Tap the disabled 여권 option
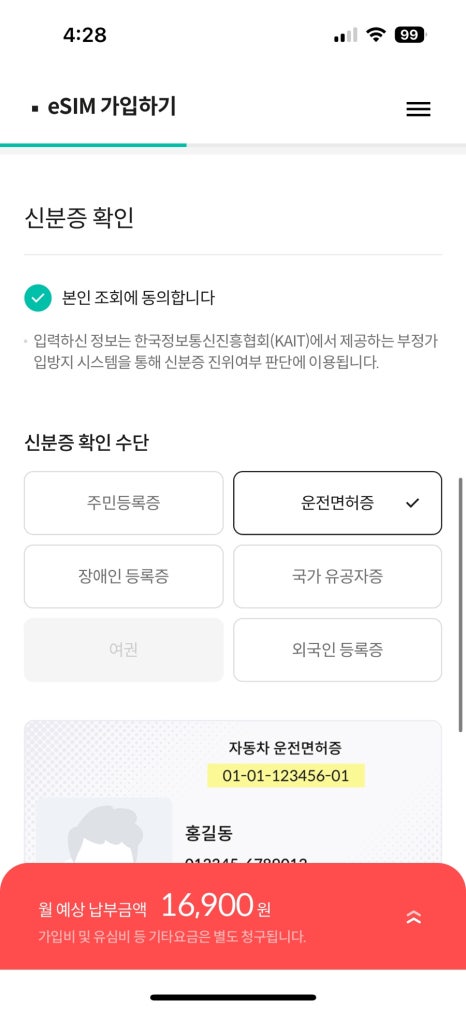Image resolution: width=466 pixels, height=1010 pixels. point(124,650)
